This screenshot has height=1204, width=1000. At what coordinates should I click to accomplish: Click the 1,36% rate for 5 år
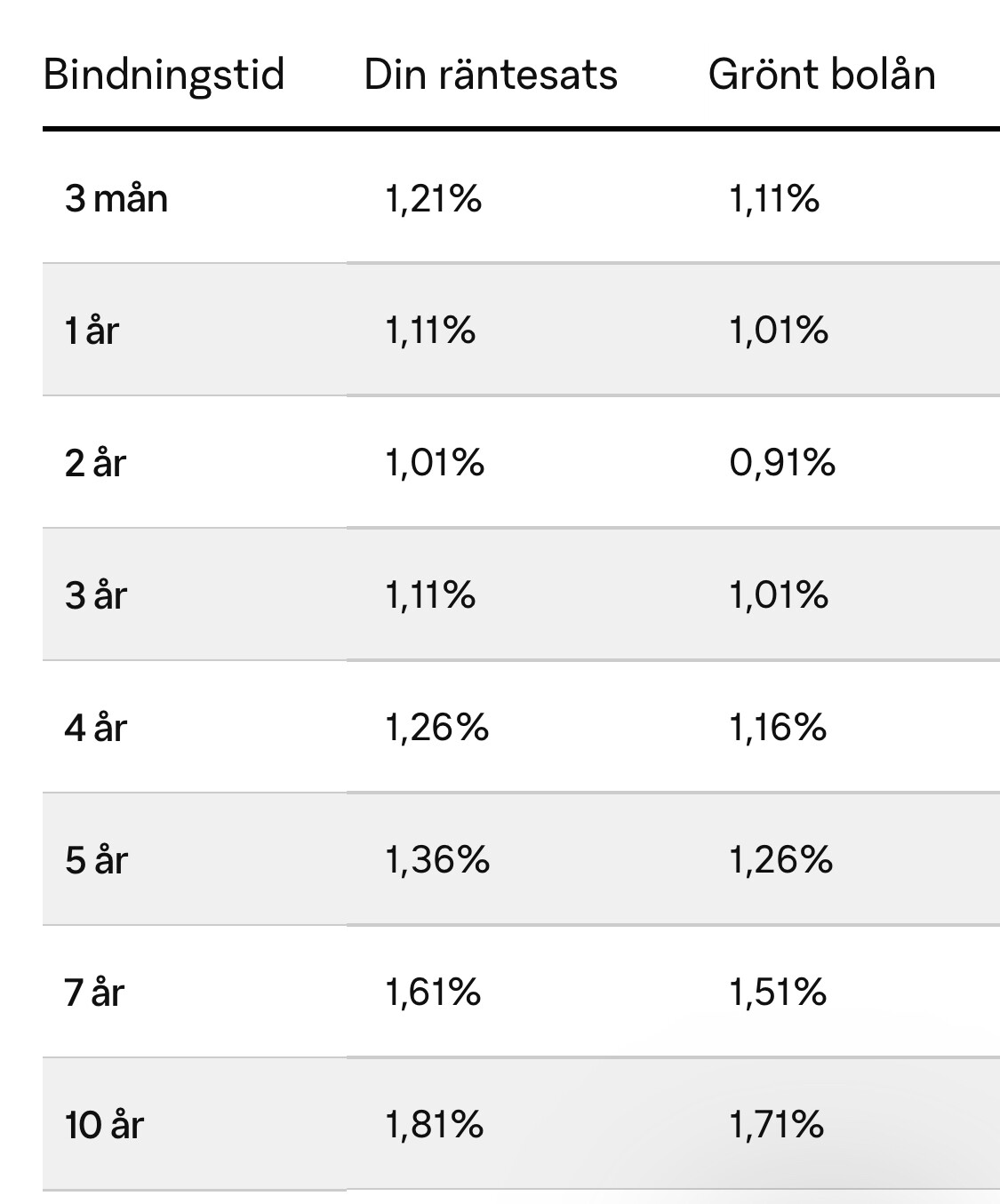click(x=436, y=860)
